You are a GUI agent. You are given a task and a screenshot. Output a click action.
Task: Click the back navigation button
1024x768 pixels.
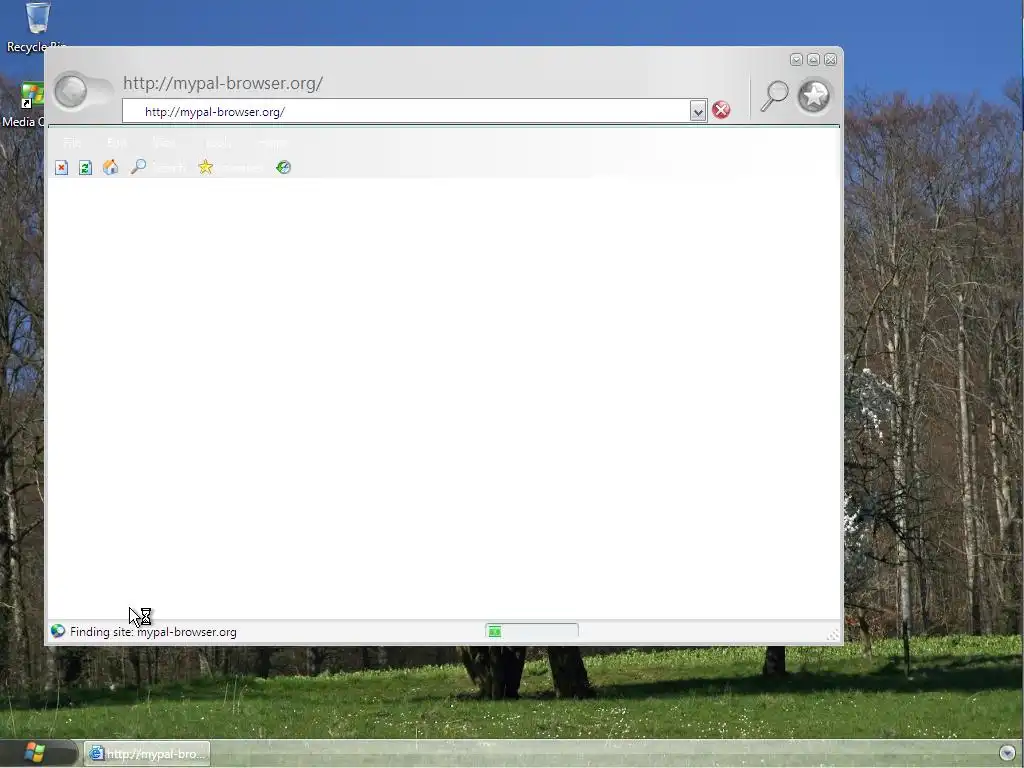pyautogui.click(x=71, y=91)
